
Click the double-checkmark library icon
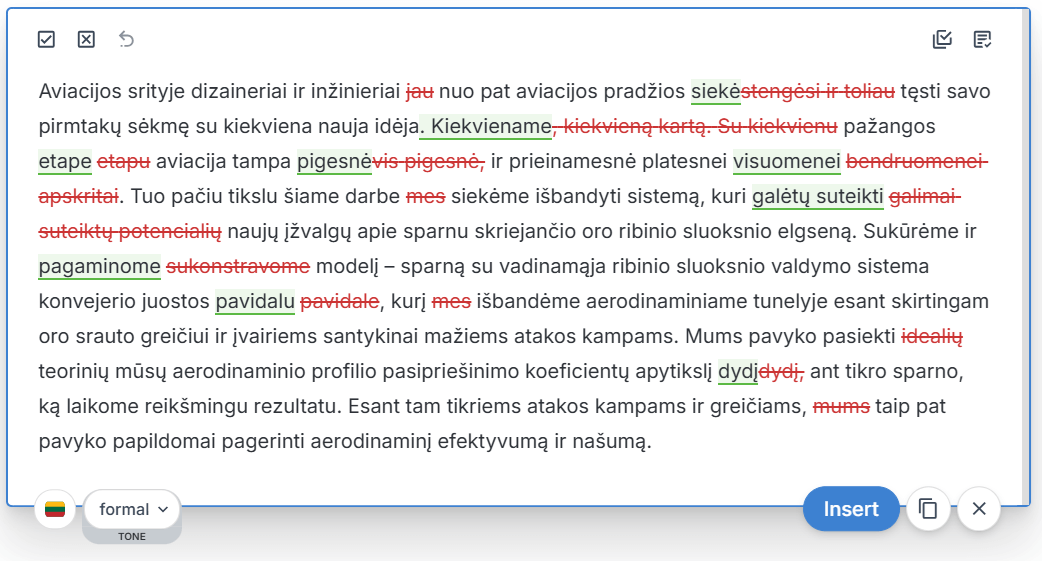coord(942,39)
